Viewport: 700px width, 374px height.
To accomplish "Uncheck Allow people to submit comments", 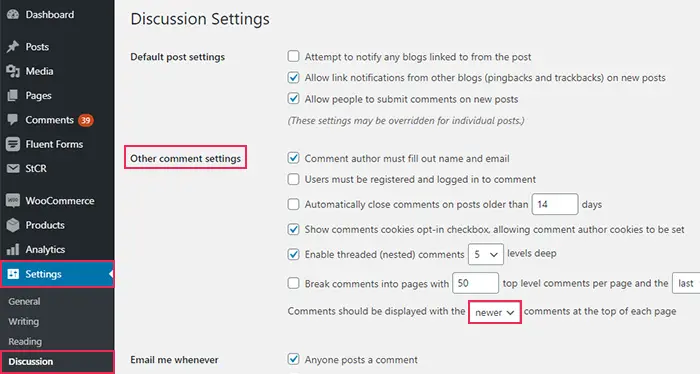I will [293, 98].
